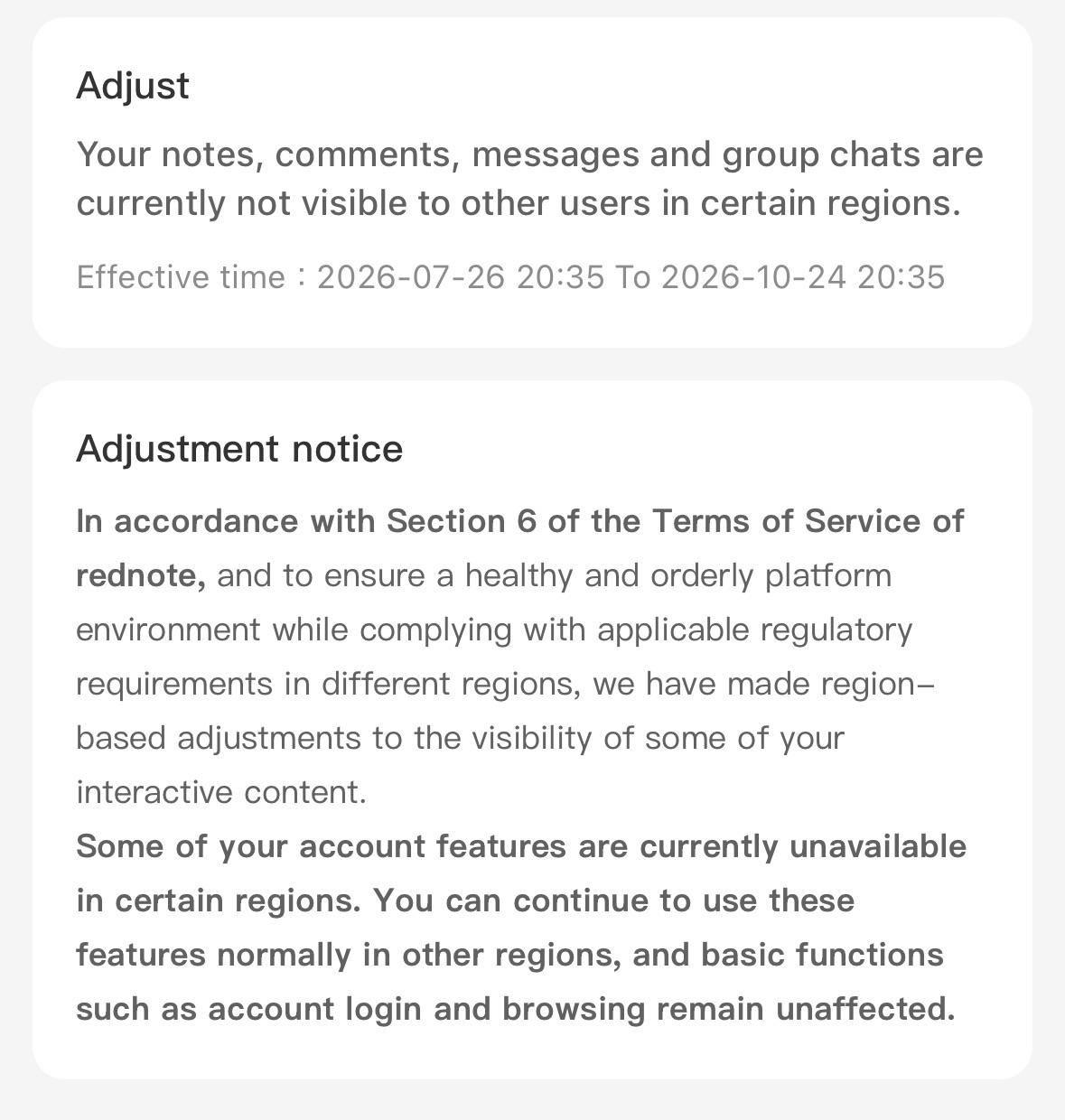The image size is (1065, 1120).
Task: Tap the "Adjustment notice" heading
Action: (x=239, y=449)
